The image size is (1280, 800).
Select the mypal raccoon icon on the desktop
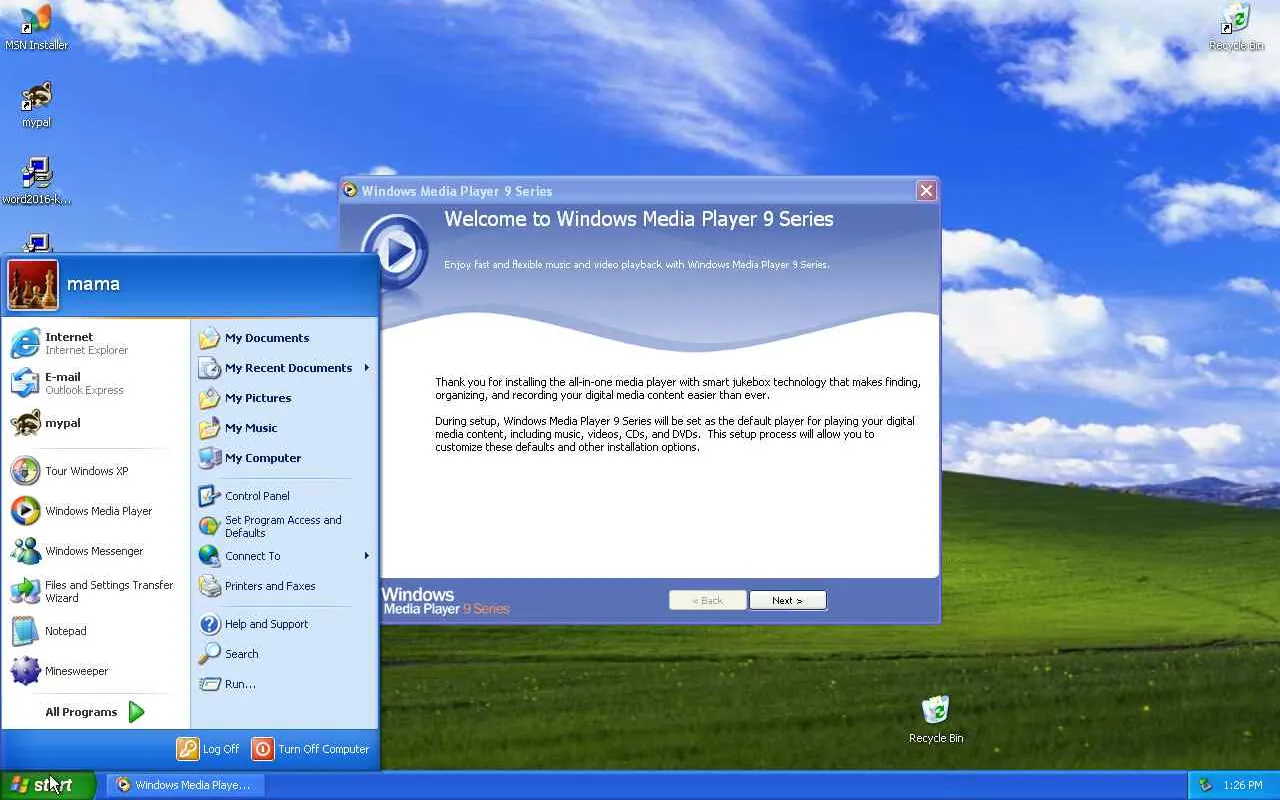pos(36,105)
